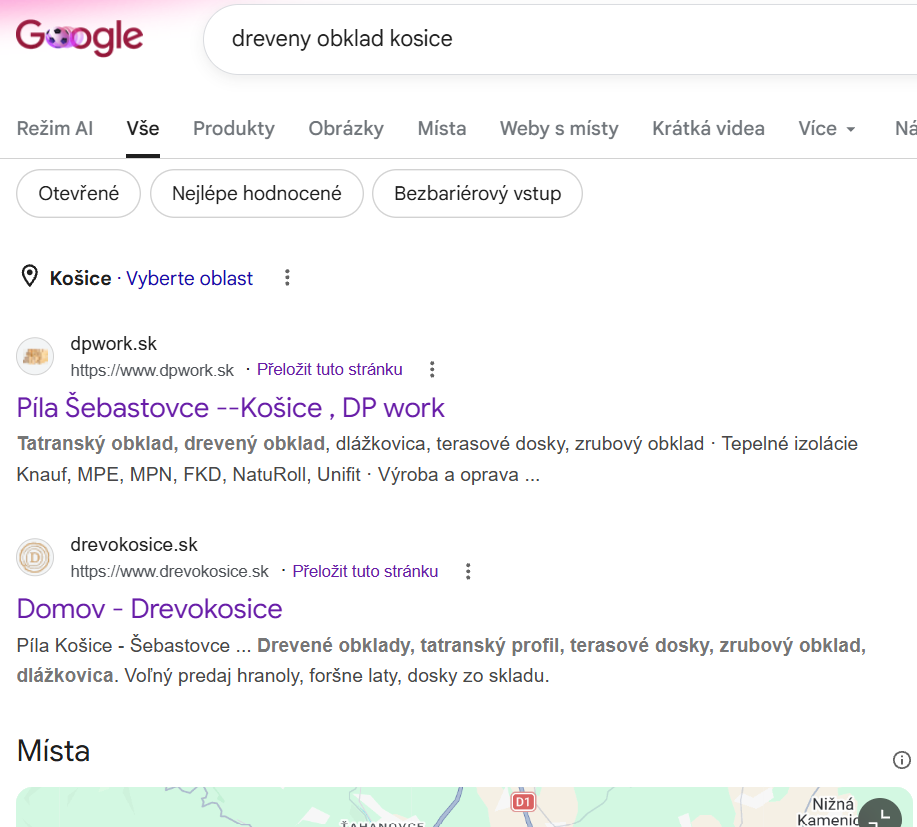Open the Weby s místy tab
The image size is (917, 827).
pos(559,129)
